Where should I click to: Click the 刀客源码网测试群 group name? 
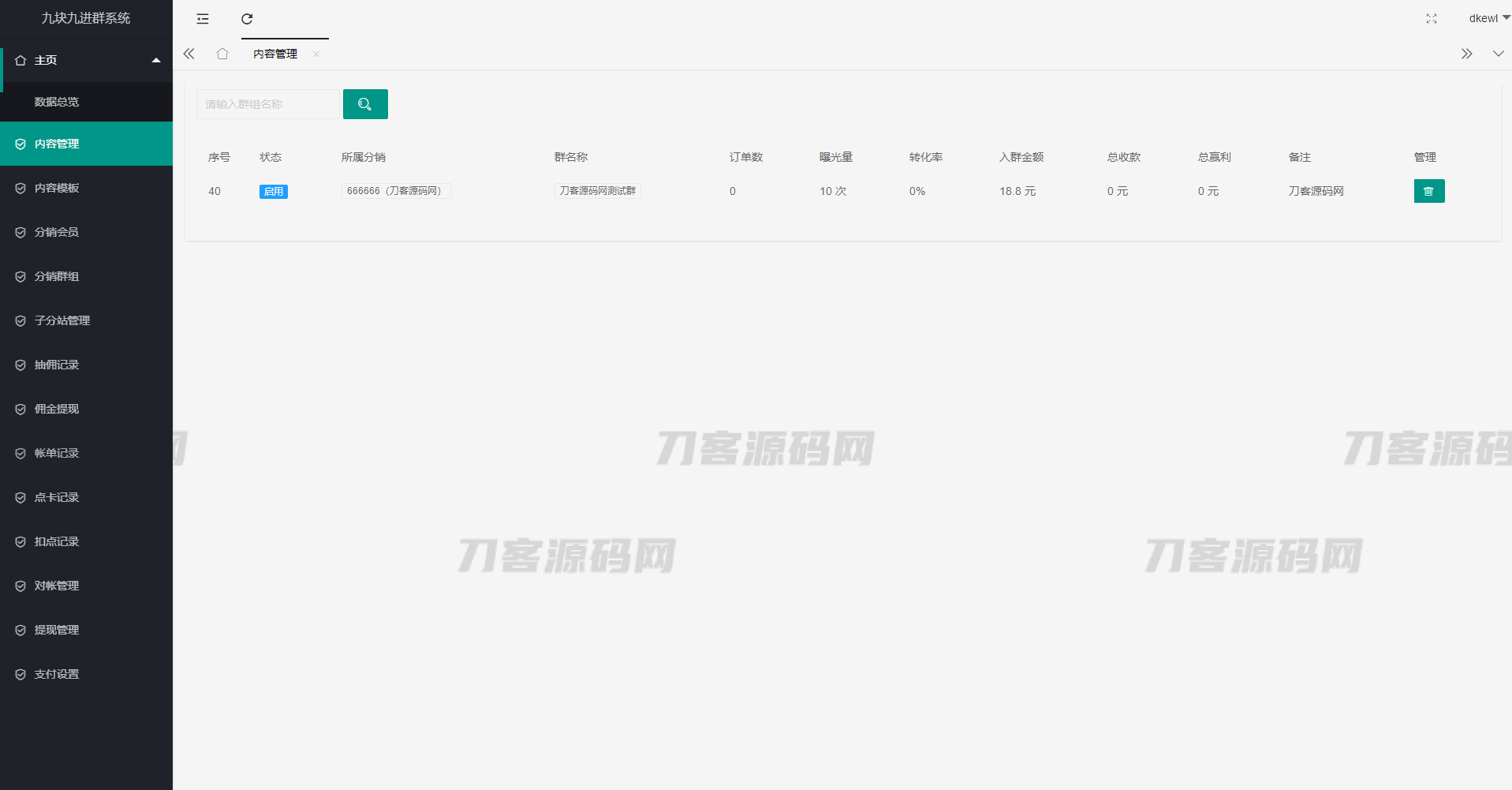coord(597,191)
